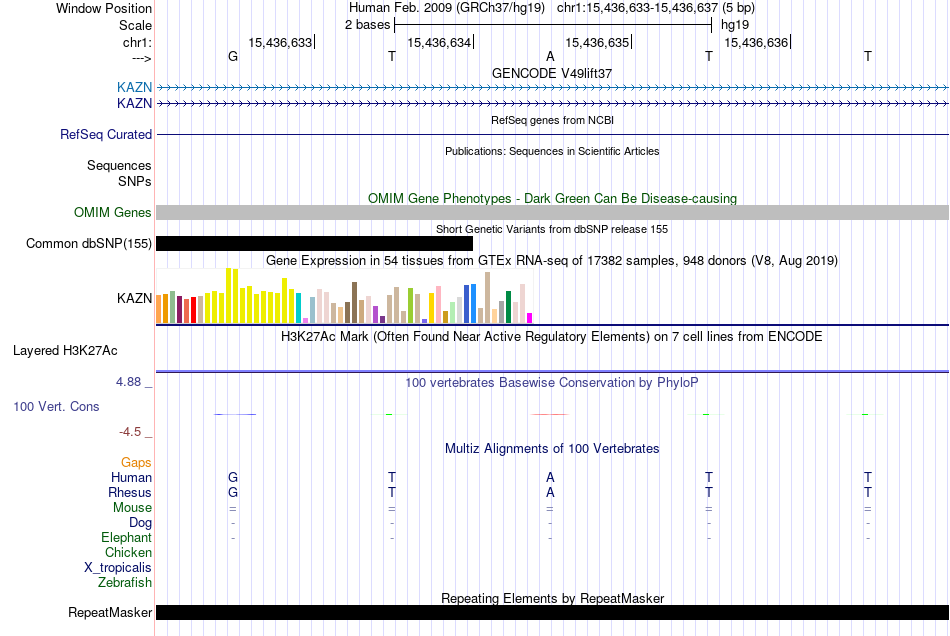This screenshot has width=950, height=636.
Task: Click the SNPs track label
Action: pos(135,181)
